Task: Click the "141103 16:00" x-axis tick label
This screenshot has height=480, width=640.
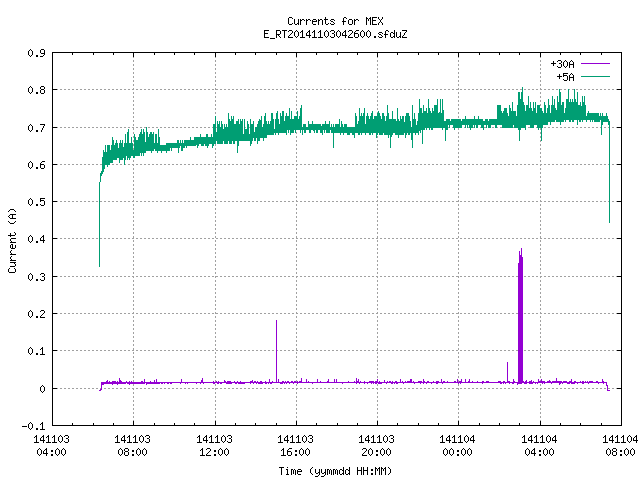Action: point(295,446)
